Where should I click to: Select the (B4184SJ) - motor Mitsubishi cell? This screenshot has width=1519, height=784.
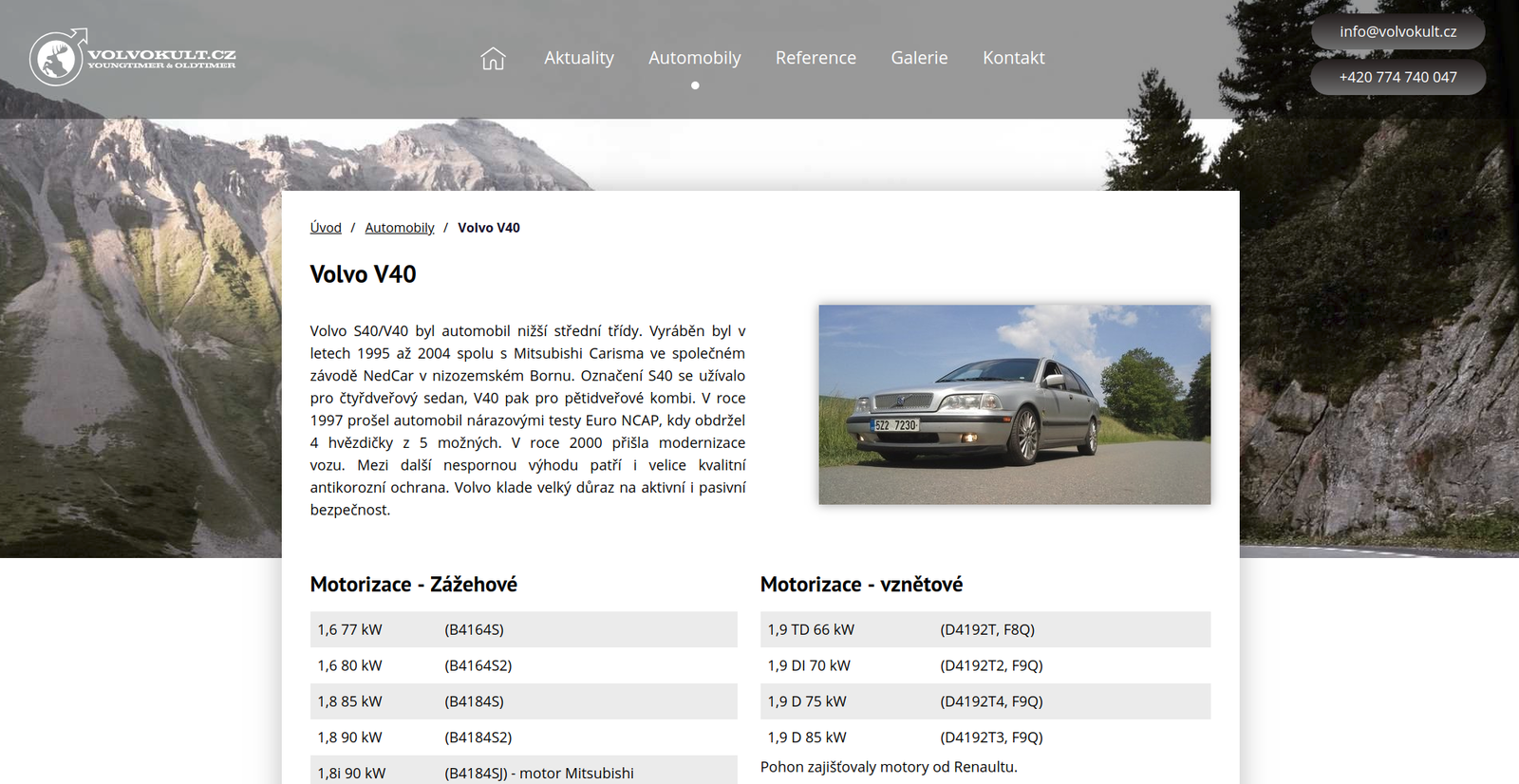pos(588,771)
